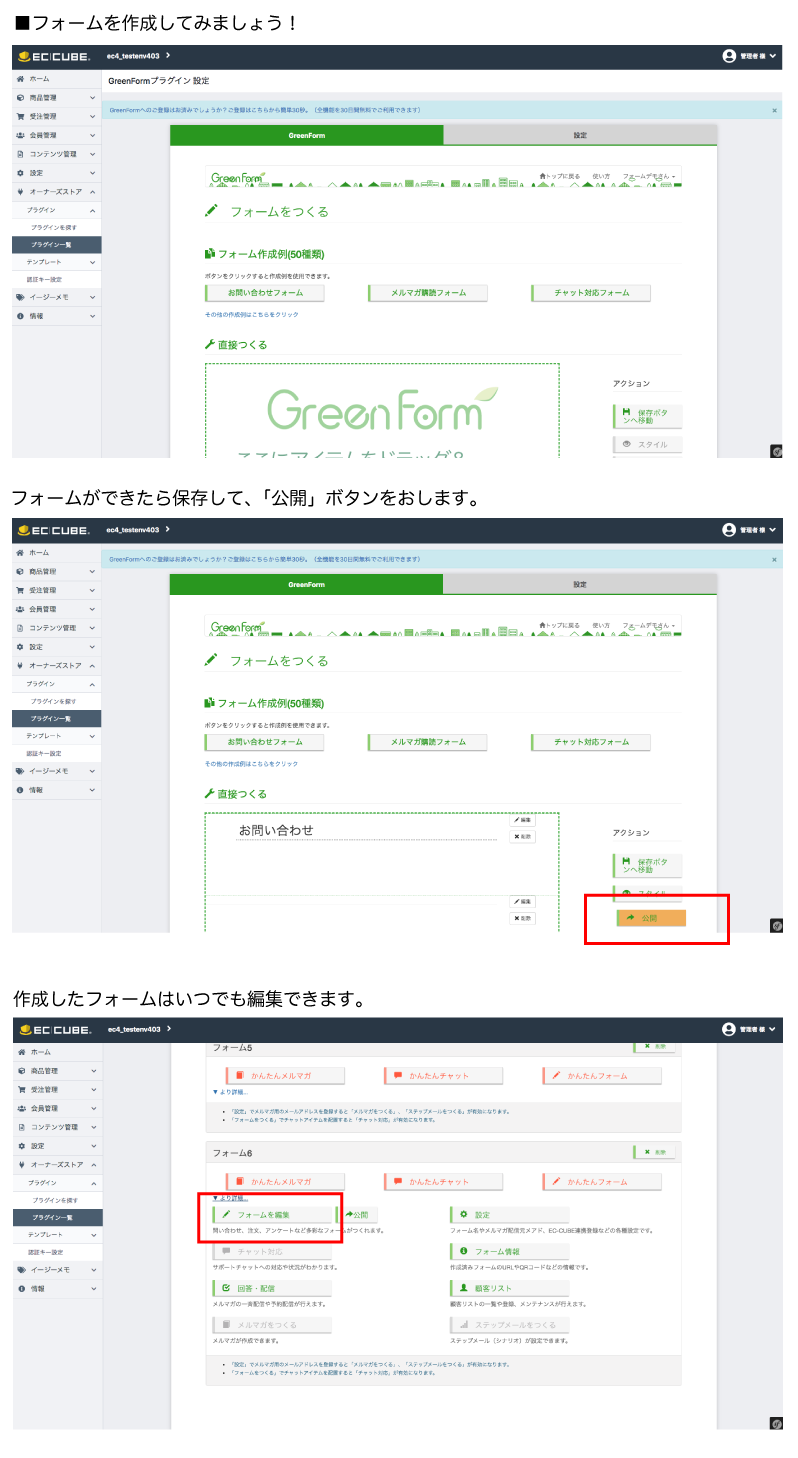Open 認証キー設定 in the first screenshot sidebar
This screenshot has height=1458, width=798.
click(56, 279)
